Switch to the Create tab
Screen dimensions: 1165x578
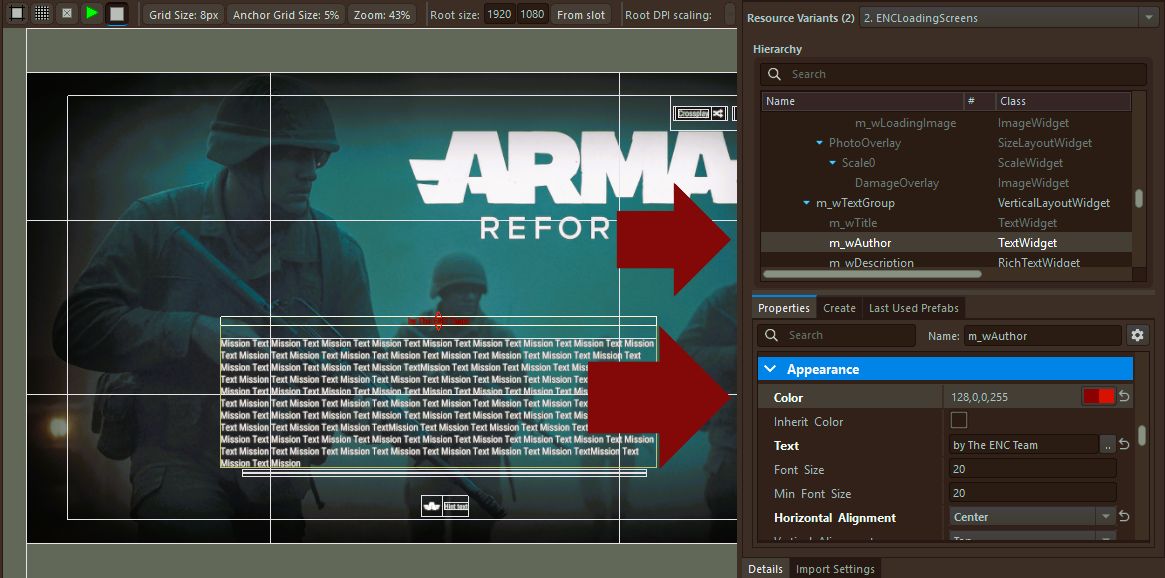[839, 308]
